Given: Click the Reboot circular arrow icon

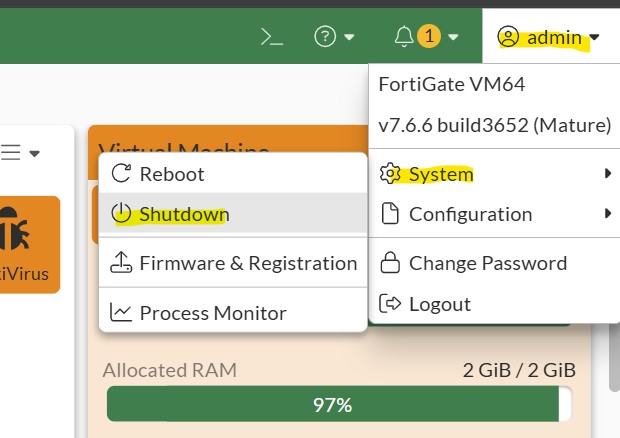Looking at the screenshot, I should (121, 174).
